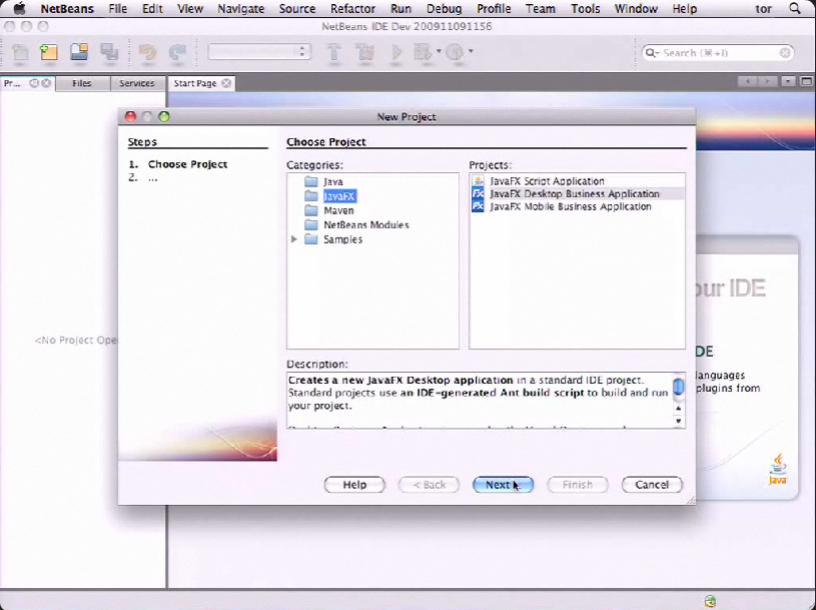
Task: Open the Source menu
Action: click(297, 8)
